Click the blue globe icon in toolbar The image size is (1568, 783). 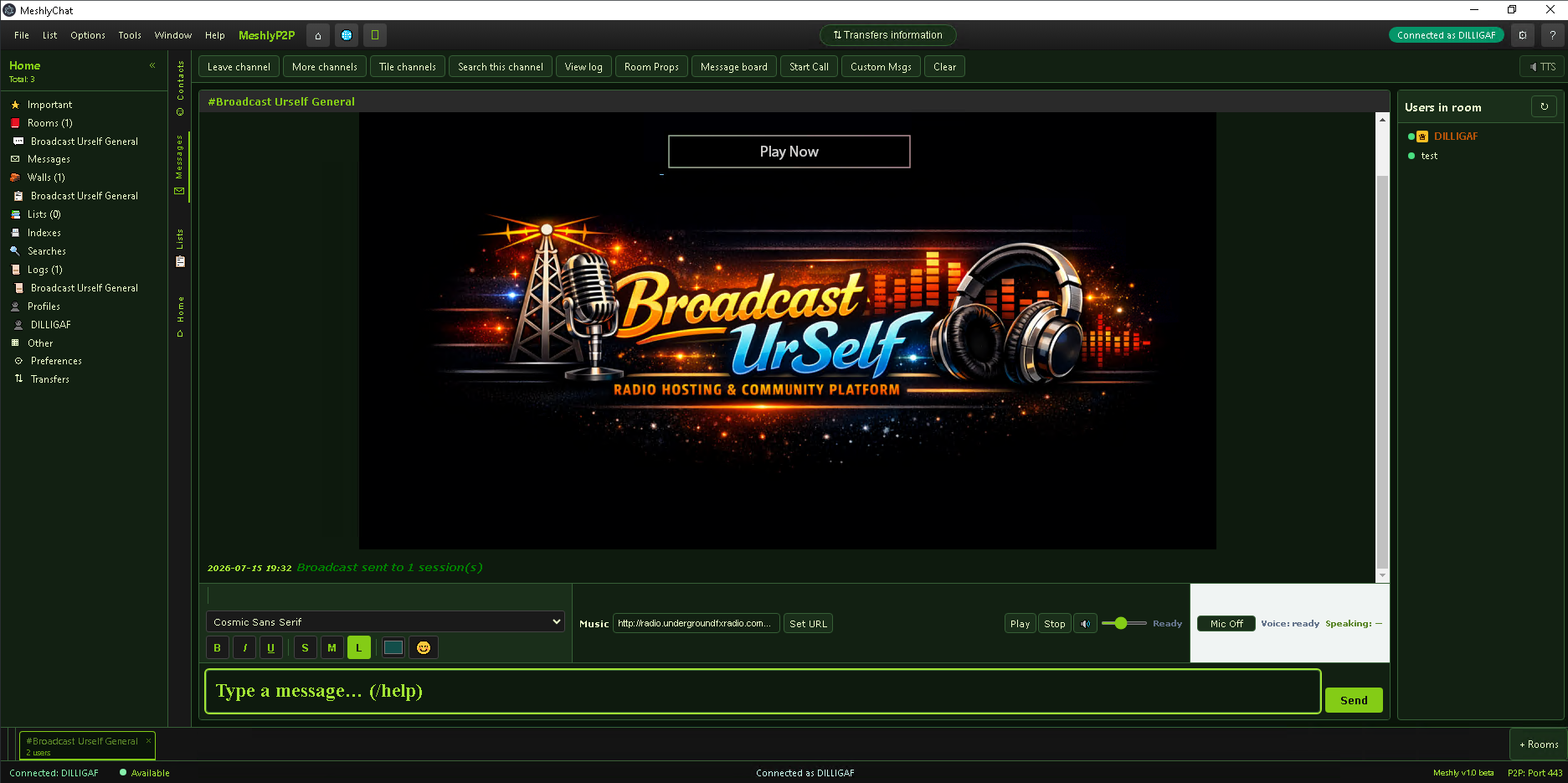(x=347, y=35)
